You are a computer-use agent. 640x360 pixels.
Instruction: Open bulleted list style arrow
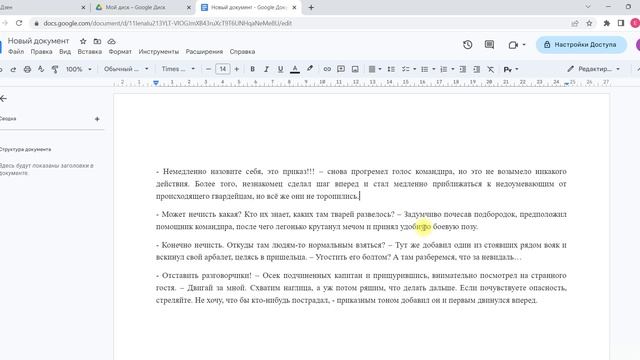(433, 69)
